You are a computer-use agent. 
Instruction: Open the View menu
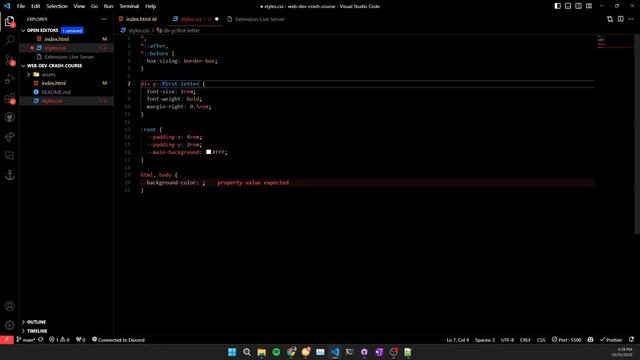79,6
